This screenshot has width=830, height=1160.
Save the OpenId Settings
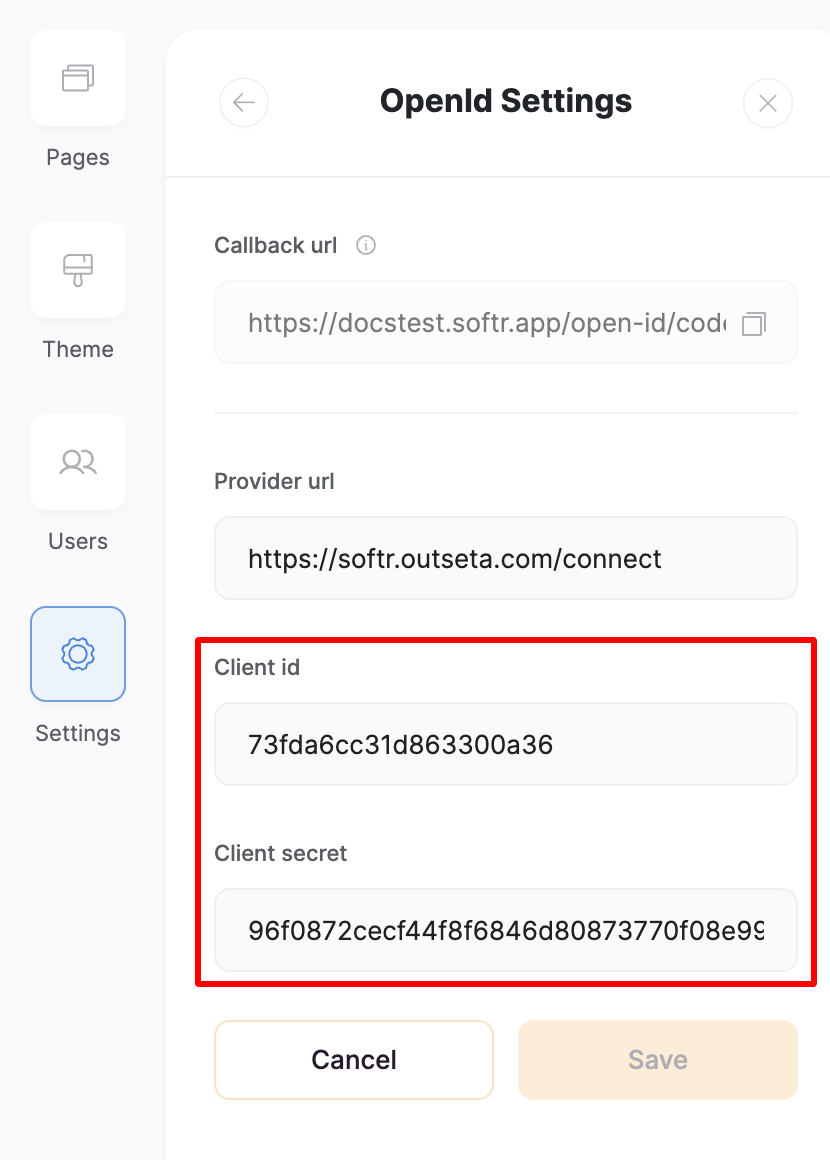coord(657,1059)
